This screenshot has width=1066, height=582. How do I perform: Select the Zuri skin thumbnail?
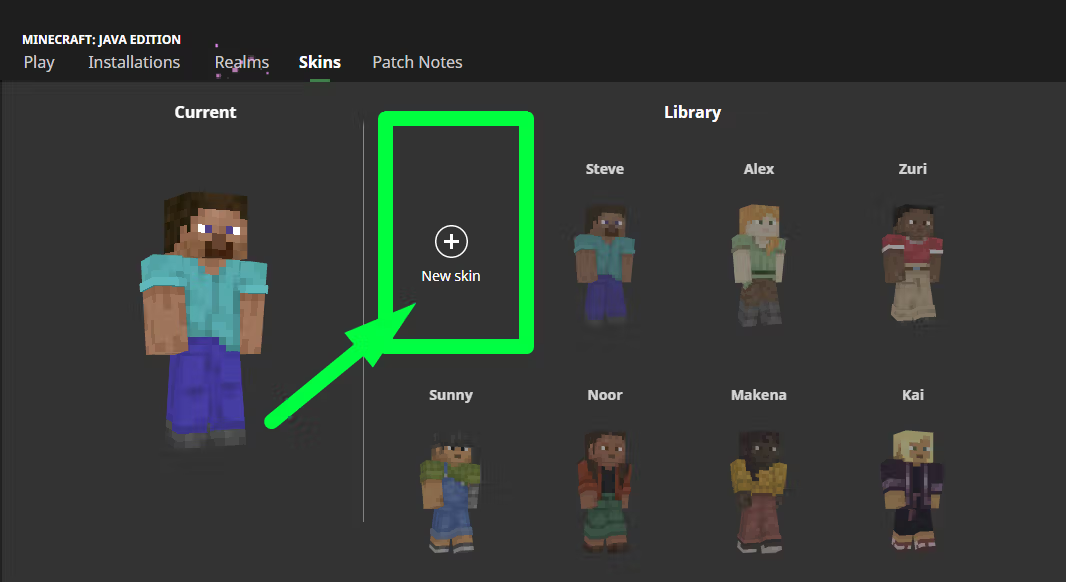click(912, 262)
